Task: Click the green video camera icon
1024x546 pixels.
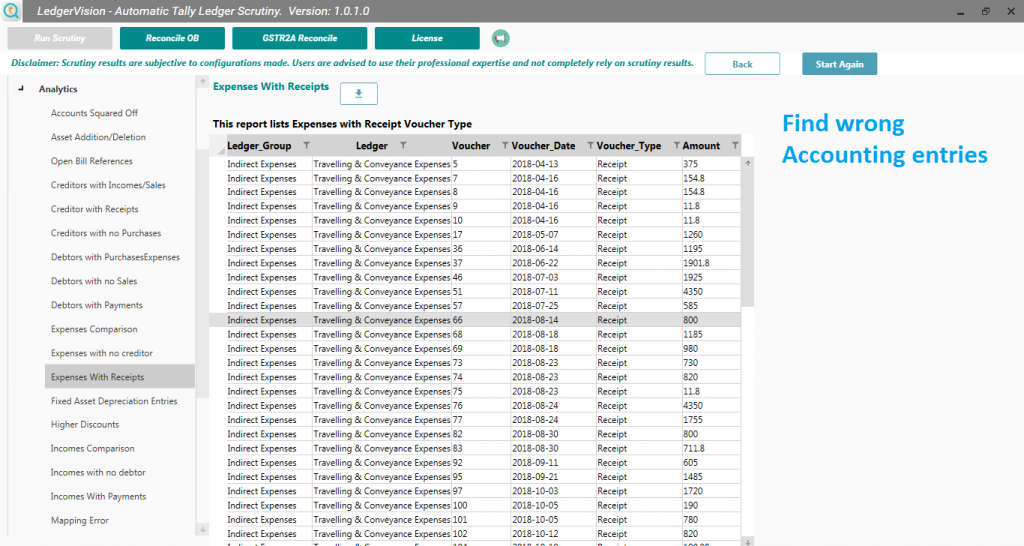Action: pos(500,38)
